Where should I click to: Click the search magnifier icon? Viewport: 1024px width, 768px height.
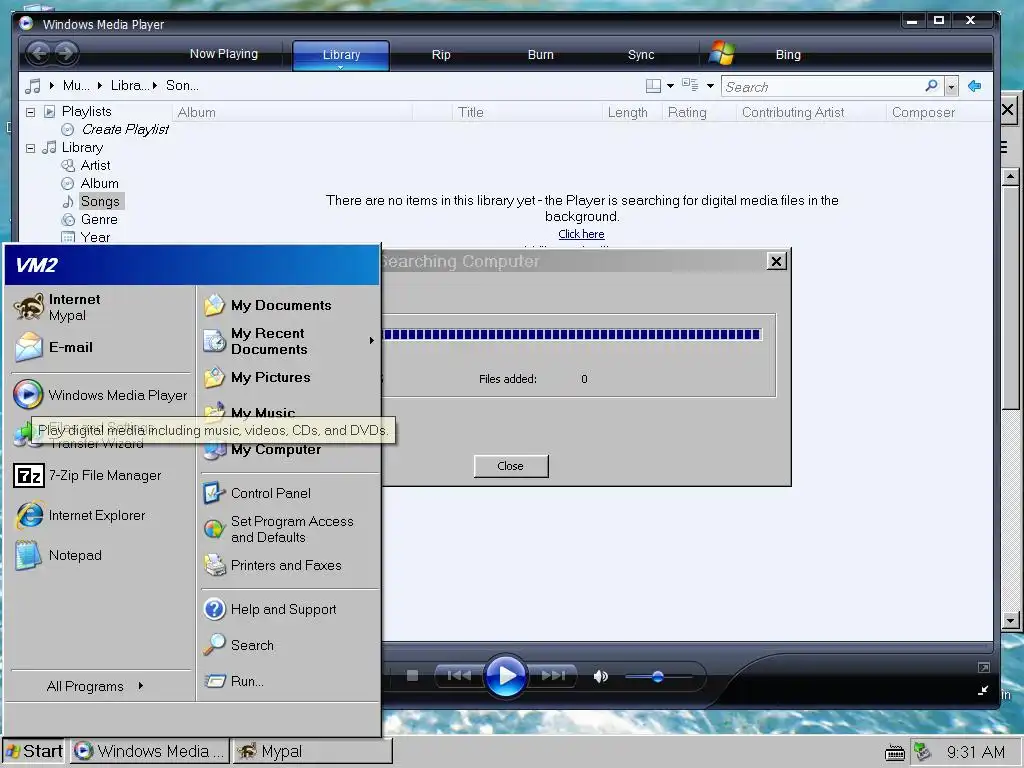(x=932, y=86)
